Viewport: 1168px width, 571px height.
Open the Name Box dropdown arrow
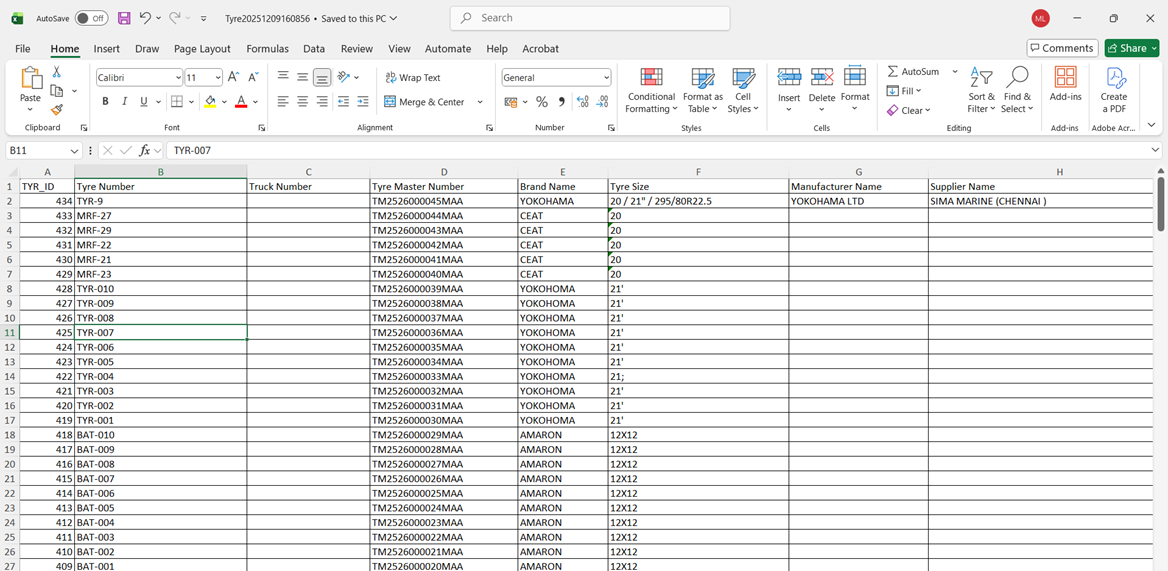coord(74,150)
